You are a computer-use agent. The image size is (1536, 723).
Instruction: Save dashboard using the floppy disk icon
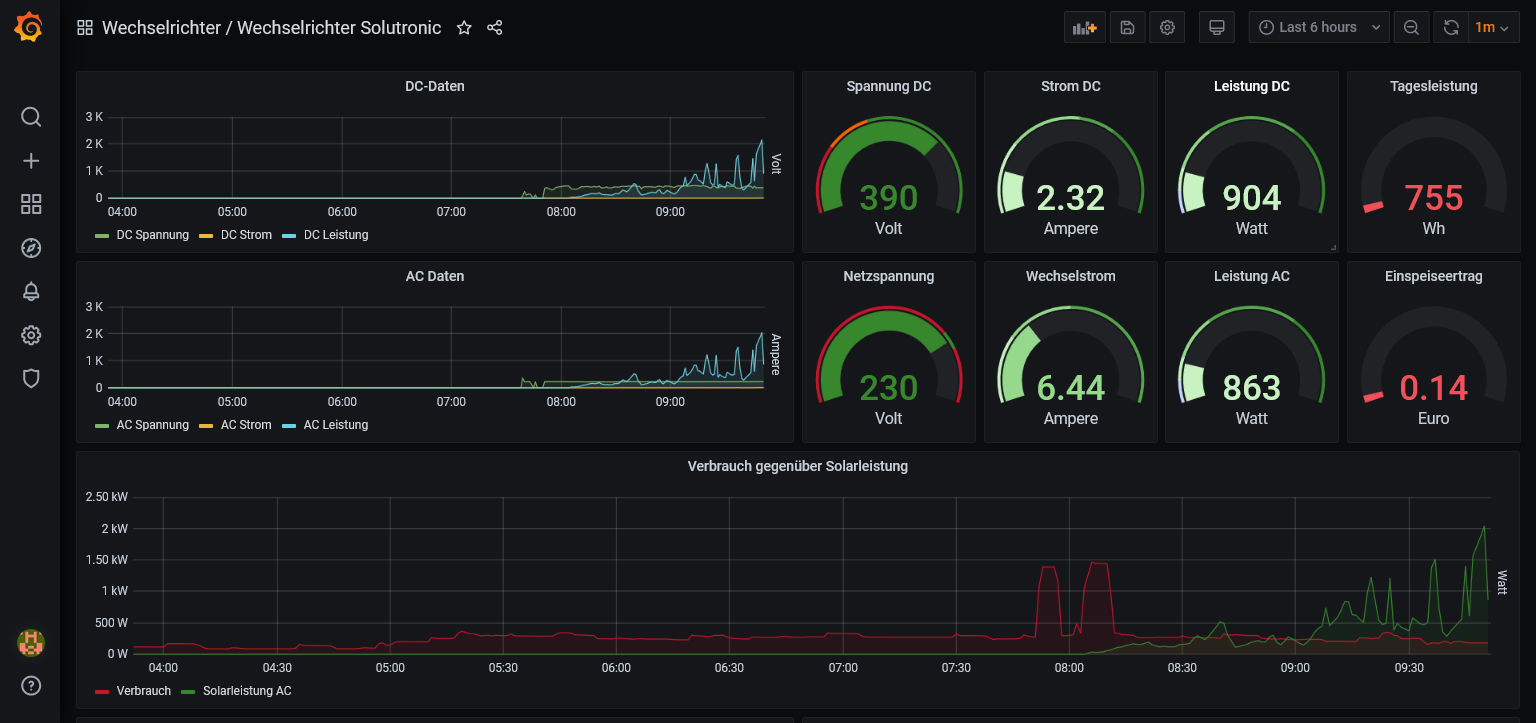click(1127, 28)
